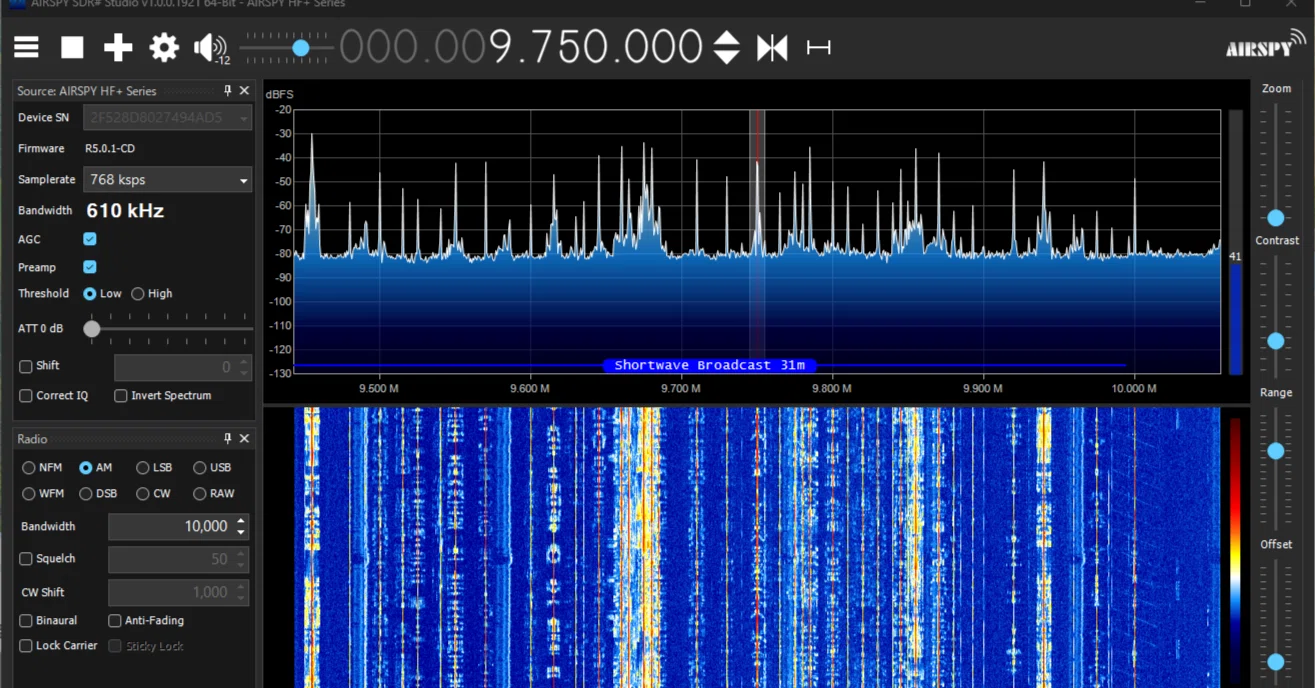Click the span width icon in toolbar

point(818,47)
